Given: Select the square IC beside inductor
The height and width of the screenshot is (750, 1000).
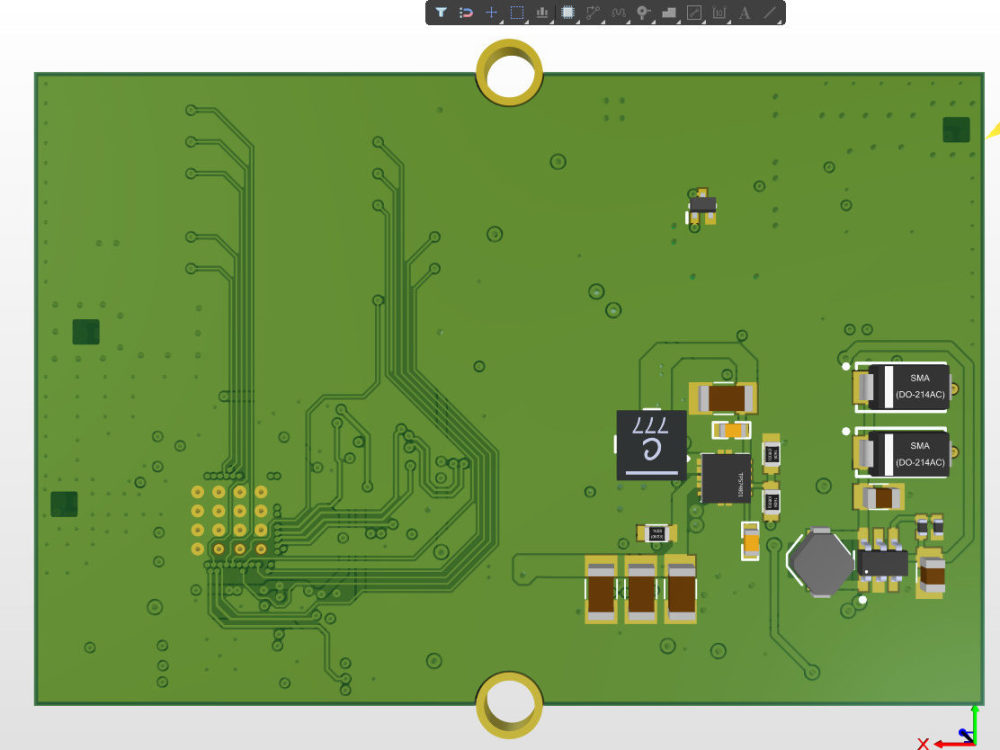Looking at the screenshot, I should click(x=725, y=478).
